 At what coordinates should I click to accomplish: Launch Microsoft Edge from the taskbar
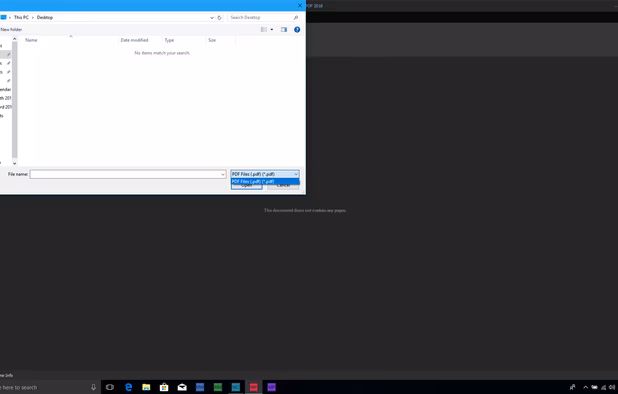coord(128,387)
